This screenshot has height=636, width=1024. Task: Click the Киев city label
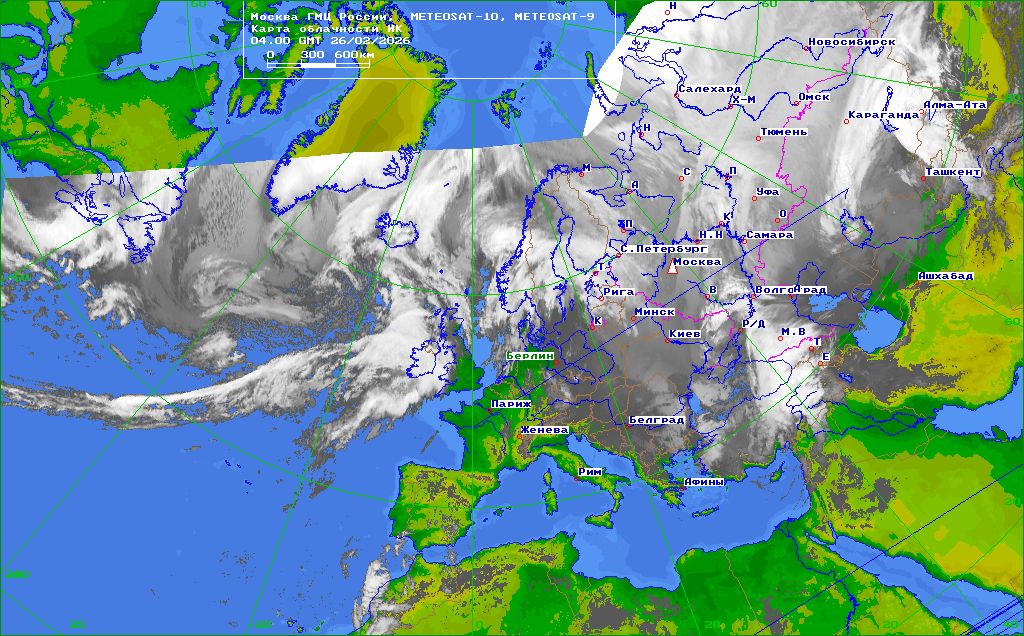point(685,333)
